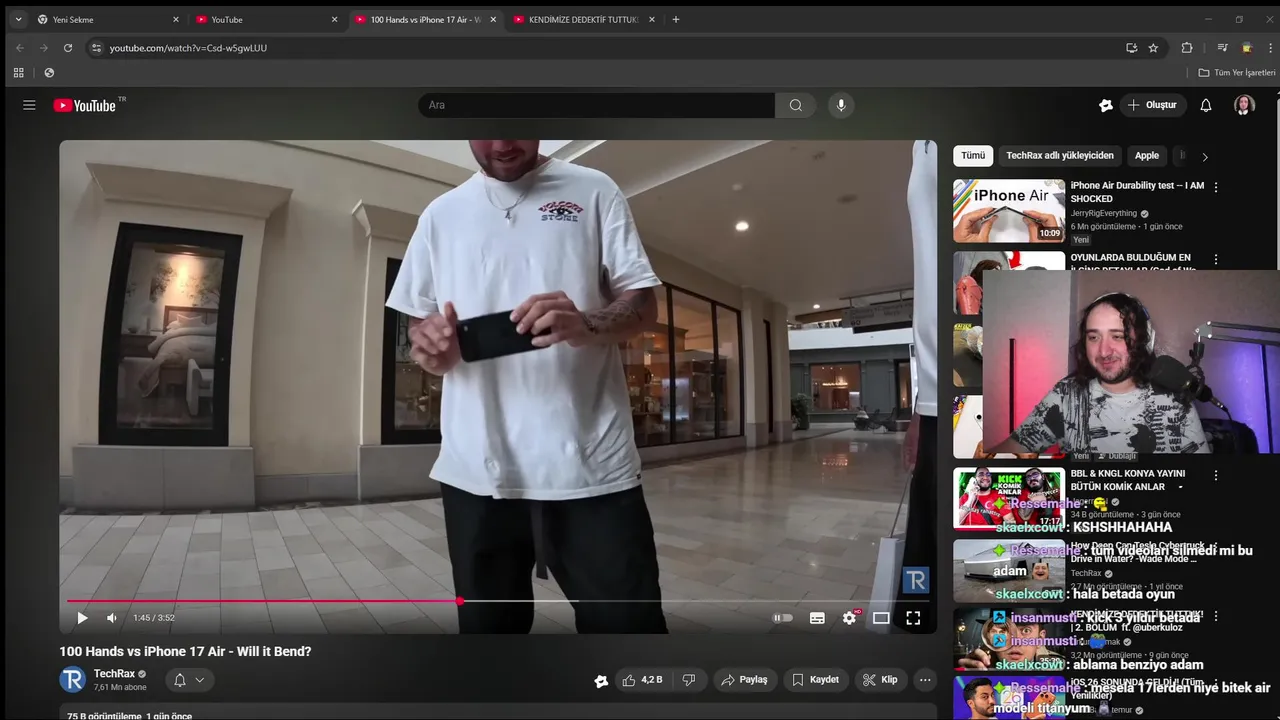Image resolution: width=1280 pixels, height=720 pixels.
Task: Seek using the red video progress bar
Action: 498,601
